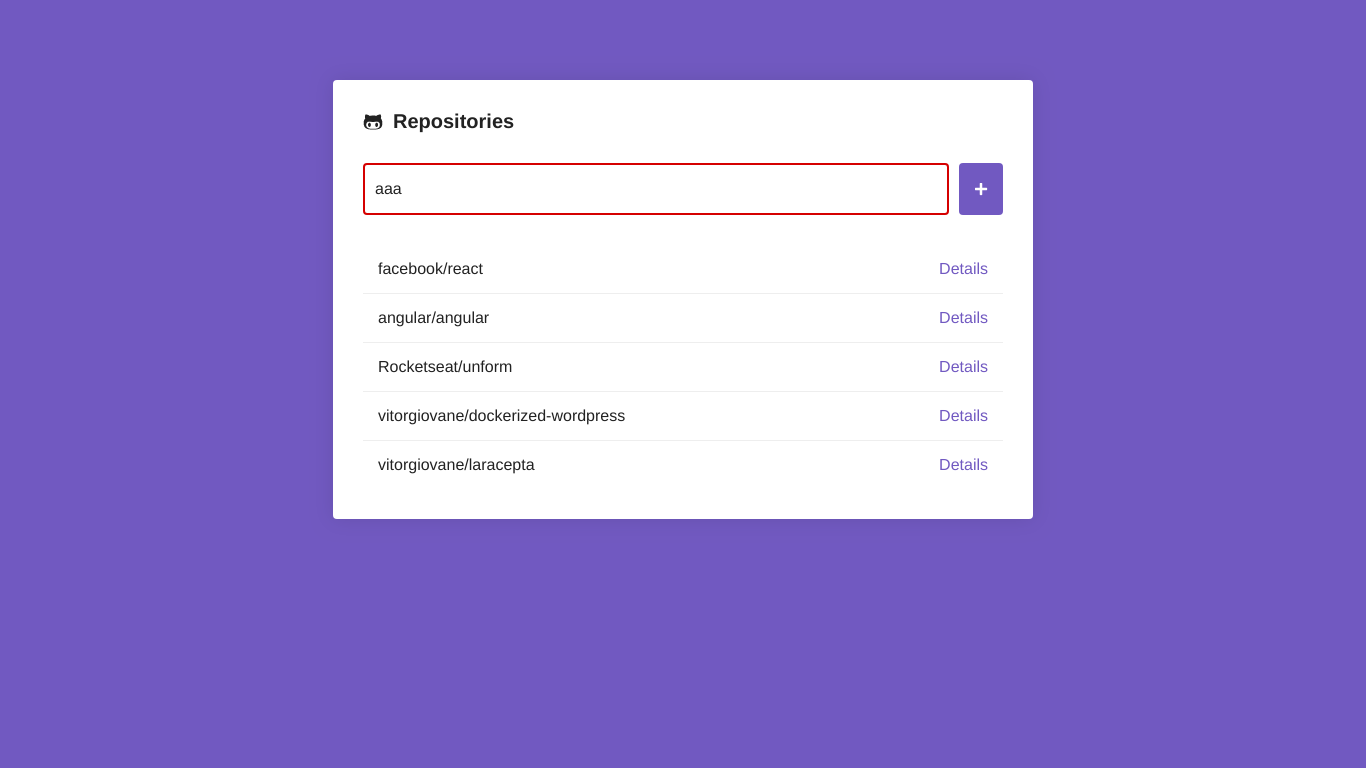Open Details for angular/angular

pyautogui.click(x=963, y=317)
